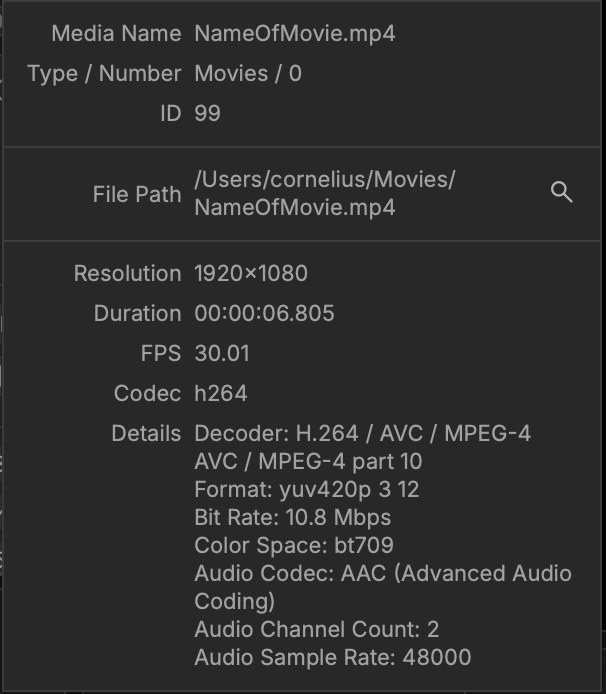This screenshot has height=694, width=606.
Task: Click the Audio Codec AAC line
Action: coord(383,587)
